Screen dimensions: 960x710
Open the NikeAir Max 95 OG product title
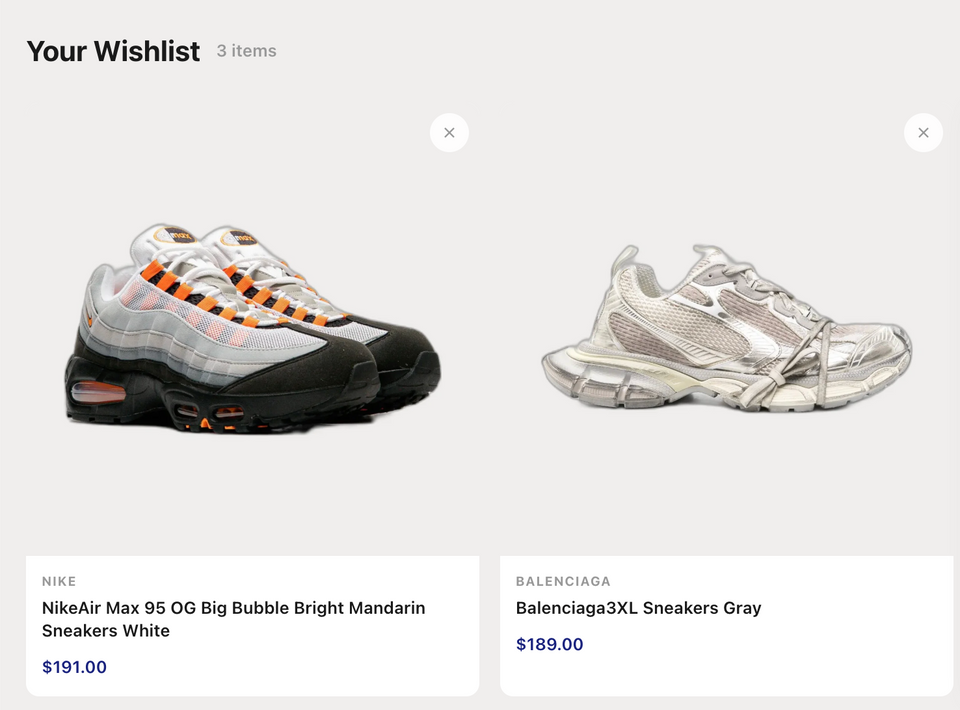point(233,608)
